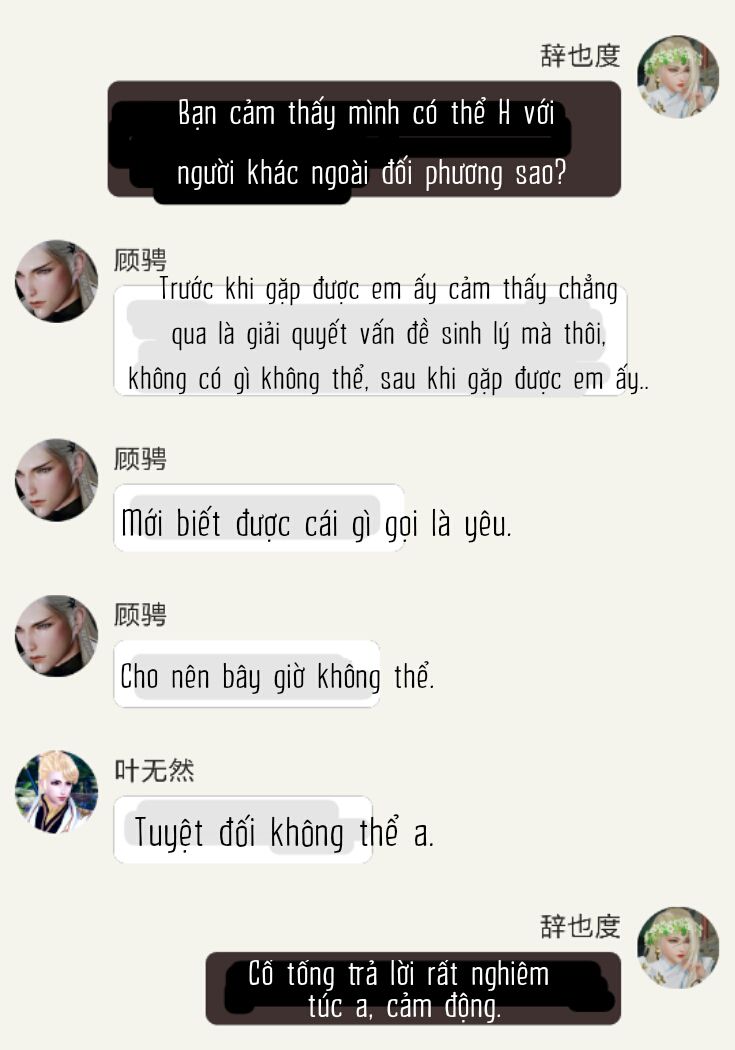
Task: Click username 辞也度 above the 'Cố tống' reply
Action: pyautogui.click(x=580, y=927)
